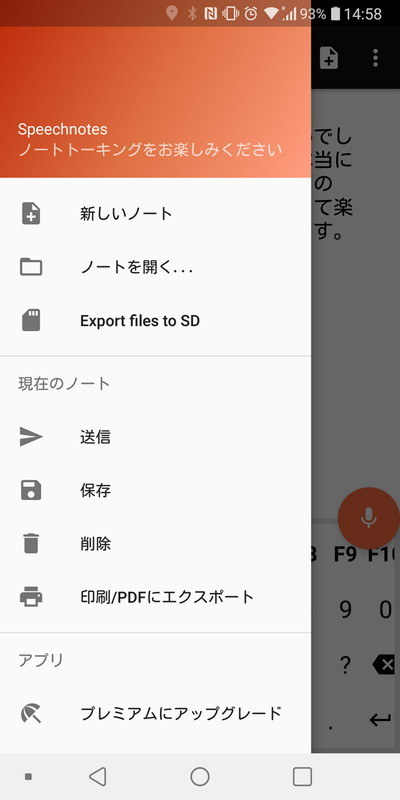Tap the SD card icon
The width and height of the screenshot is (400, 800).
(x=31, y=320)
